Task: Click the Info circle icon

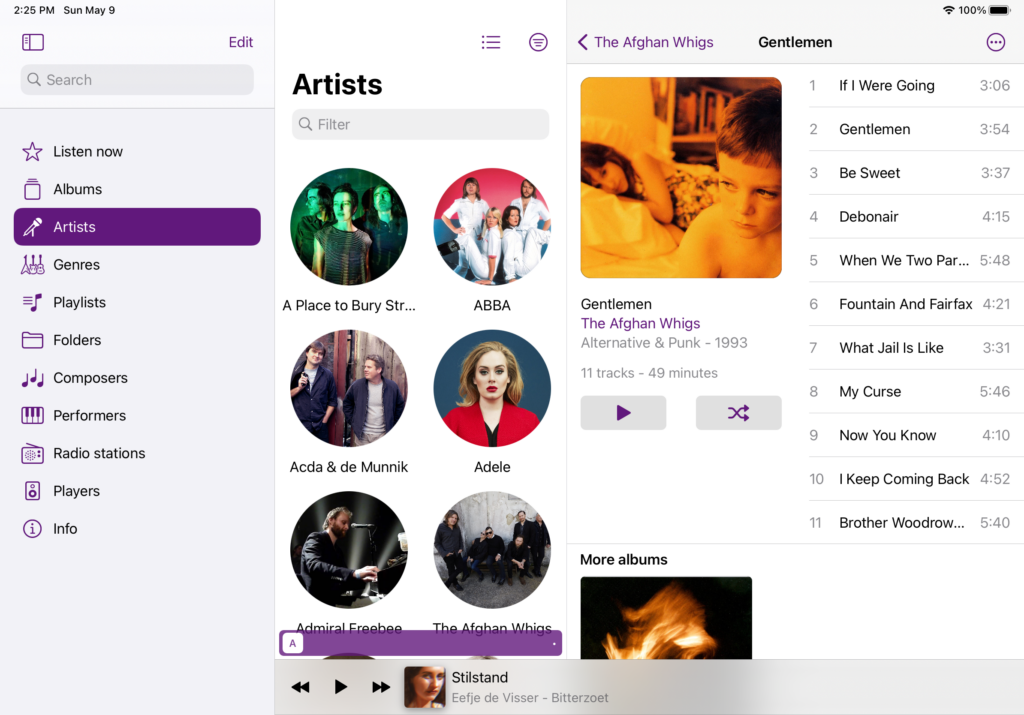Action: click(33, 528)
